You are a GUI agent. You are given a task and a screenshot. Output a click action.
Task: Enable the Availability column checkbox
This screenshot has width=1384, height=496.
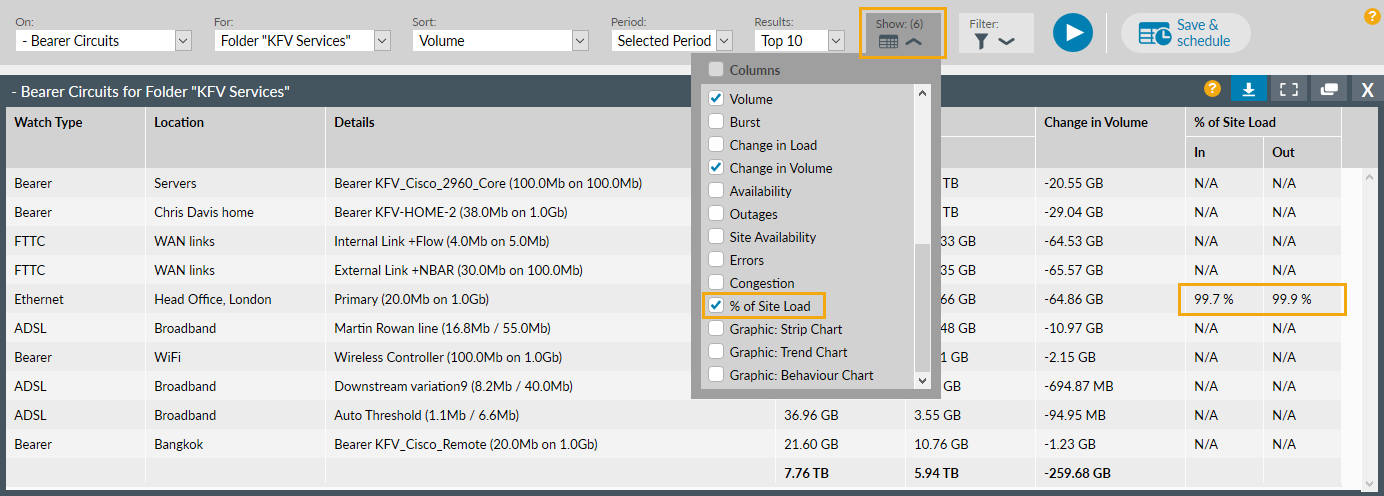(716, 191)
